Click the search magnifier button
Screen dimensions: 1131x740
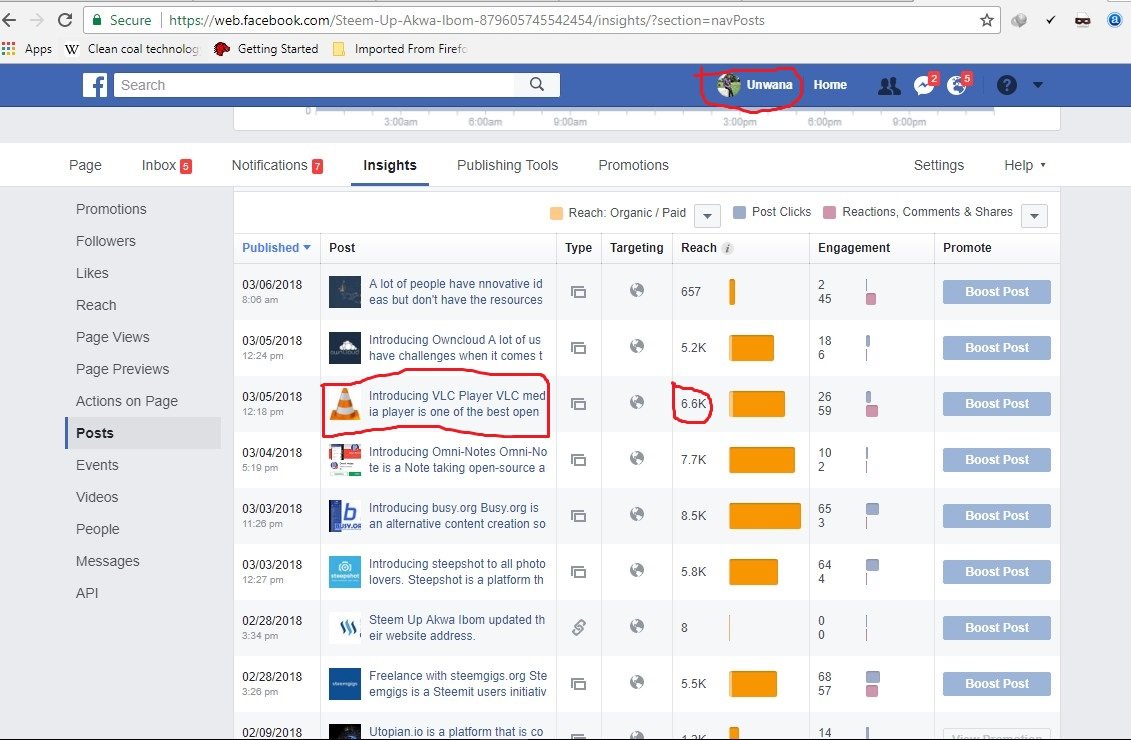pos(537,84)
